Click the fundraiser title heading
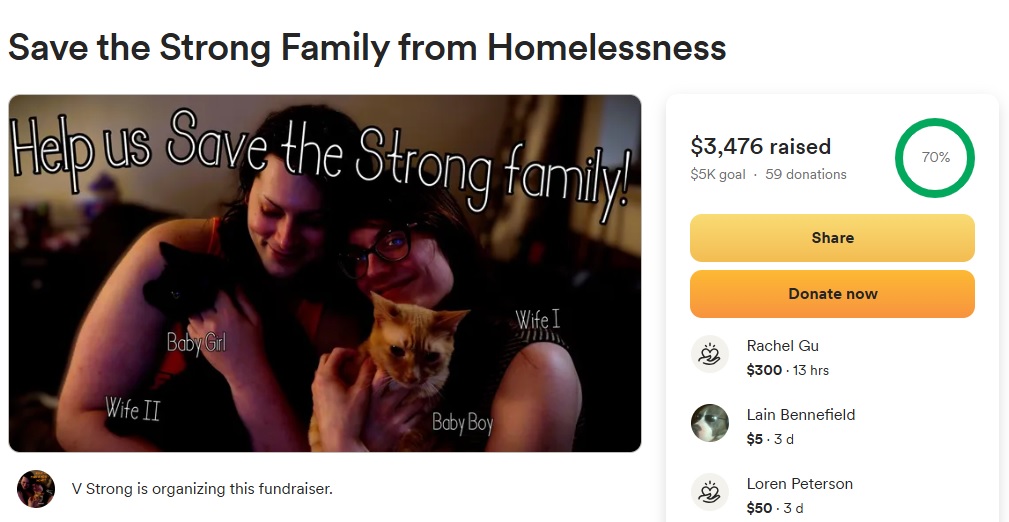This screenshot has height=522, width=1009. (x=367, y=47)
